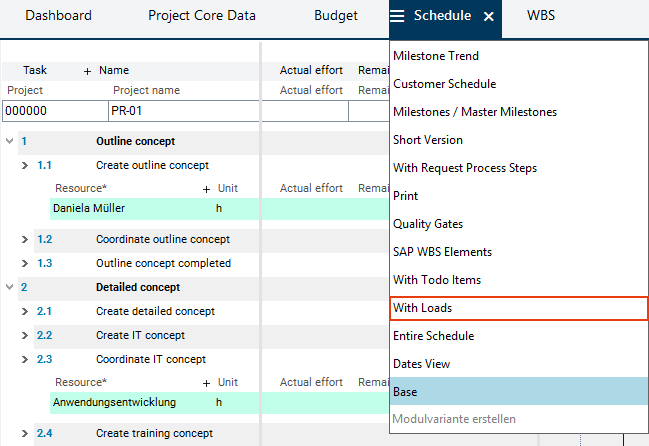This screenshot has width=649, height=446.
Task: Click the plus icon next to Task header
Action: (x=87, y=71)
